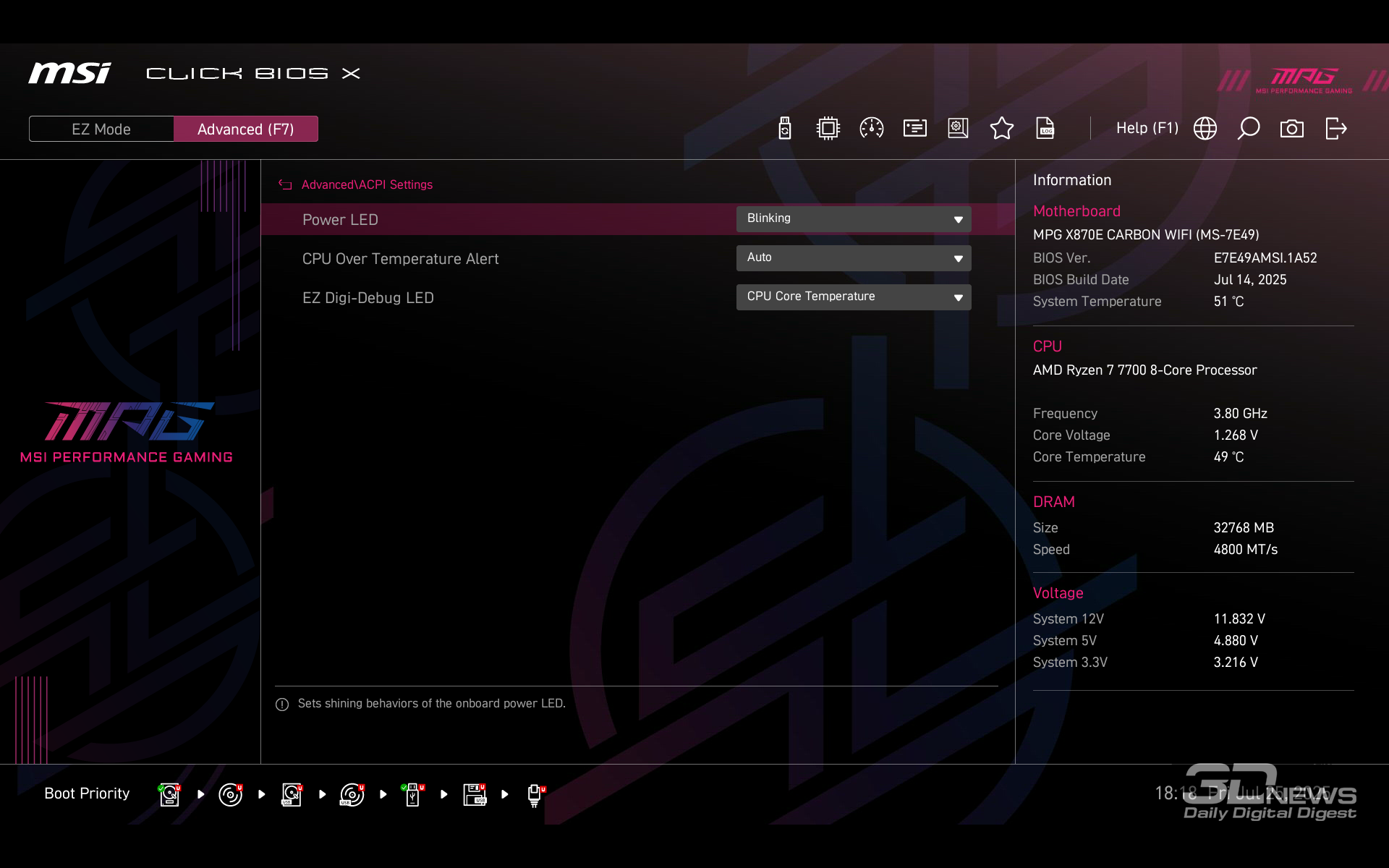Image resolution: width=1389 pixels, height=868 pixels.
Task: Open the CPU chip settings icon
Action: 828,129
